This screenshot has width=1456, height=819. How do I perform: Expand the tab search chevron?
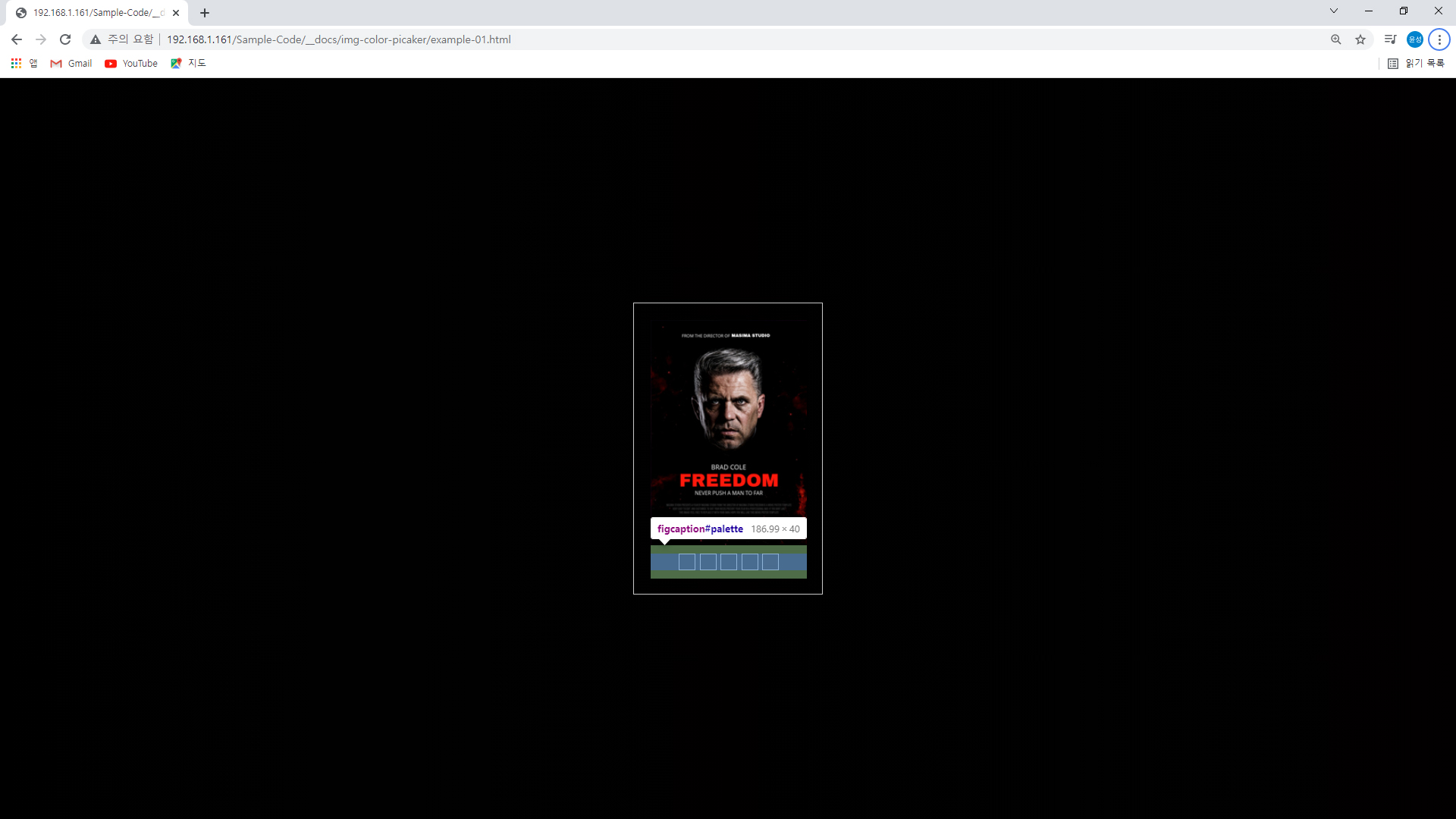tap(1334, 11)
